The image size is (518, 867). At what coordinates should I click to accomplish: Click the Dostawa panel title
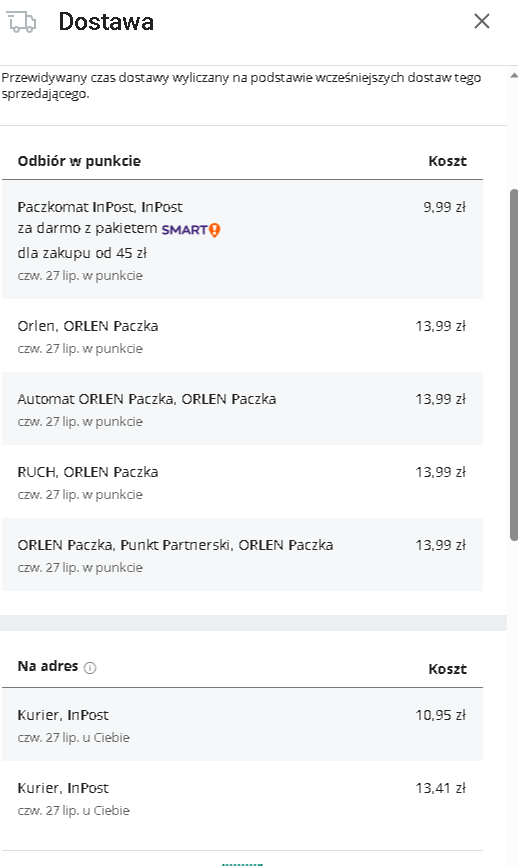coord(106,22)
